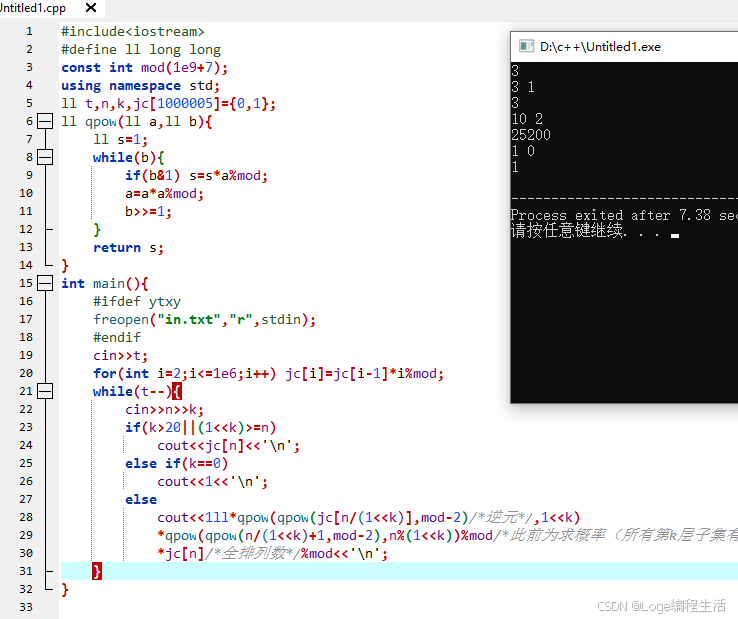Click 'a=a*a%mod;' statement
738x619 pixels.
point(164,193)
